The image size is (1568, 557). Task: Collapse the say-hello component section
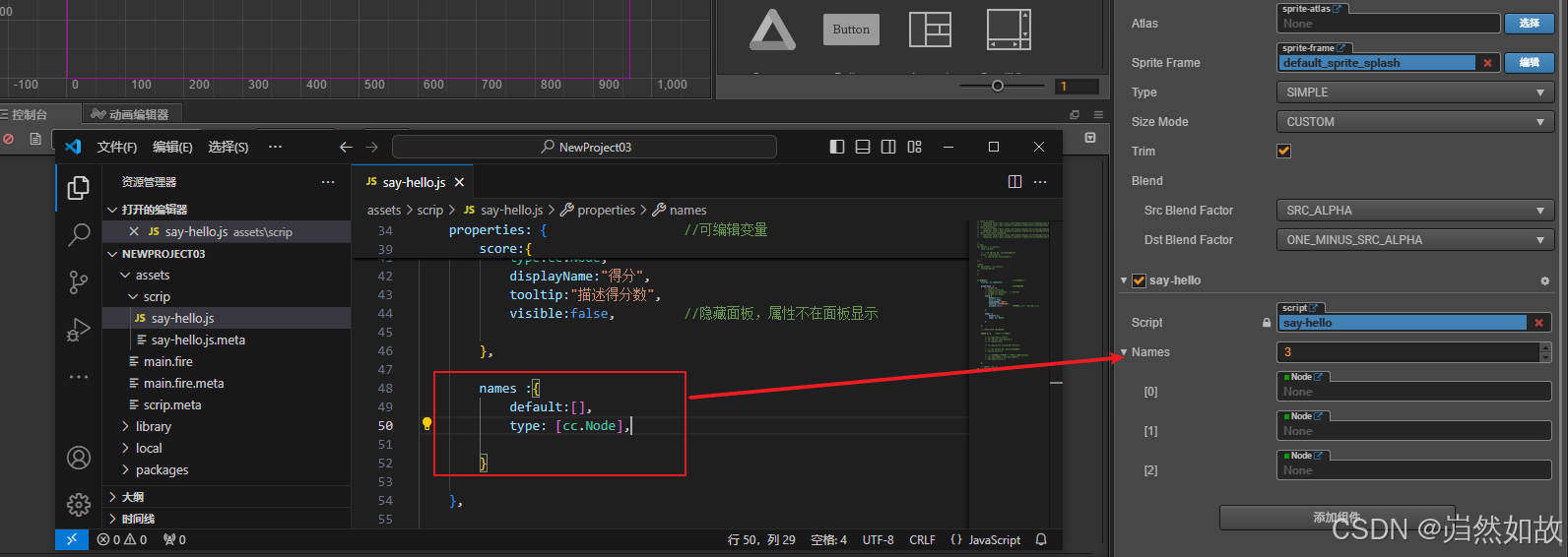click(1124, 280)
